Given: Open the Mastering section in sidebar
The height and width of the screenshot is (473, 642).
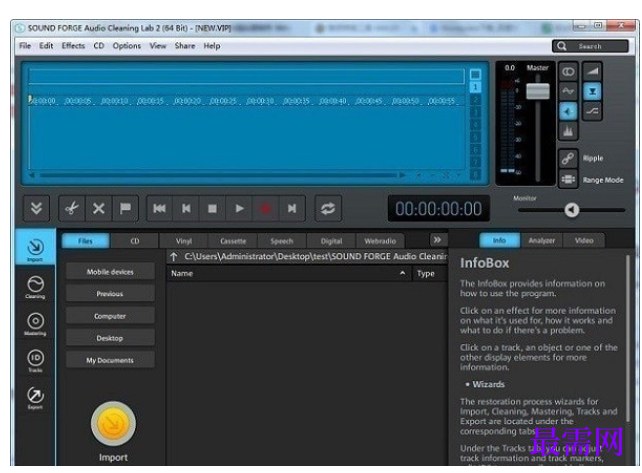Looking at the screenshot, I should 35,323.
